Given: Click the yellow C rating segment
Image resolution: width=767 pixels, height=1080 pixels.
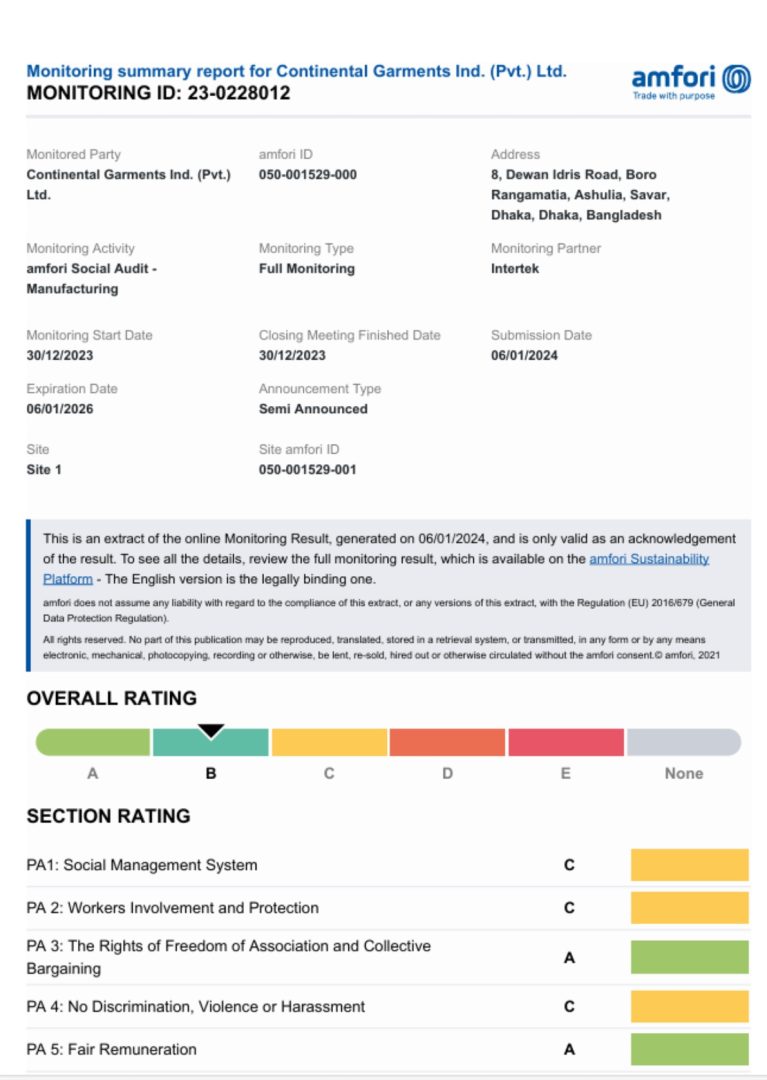Looking at the screenshot, I should pos(329,743).
